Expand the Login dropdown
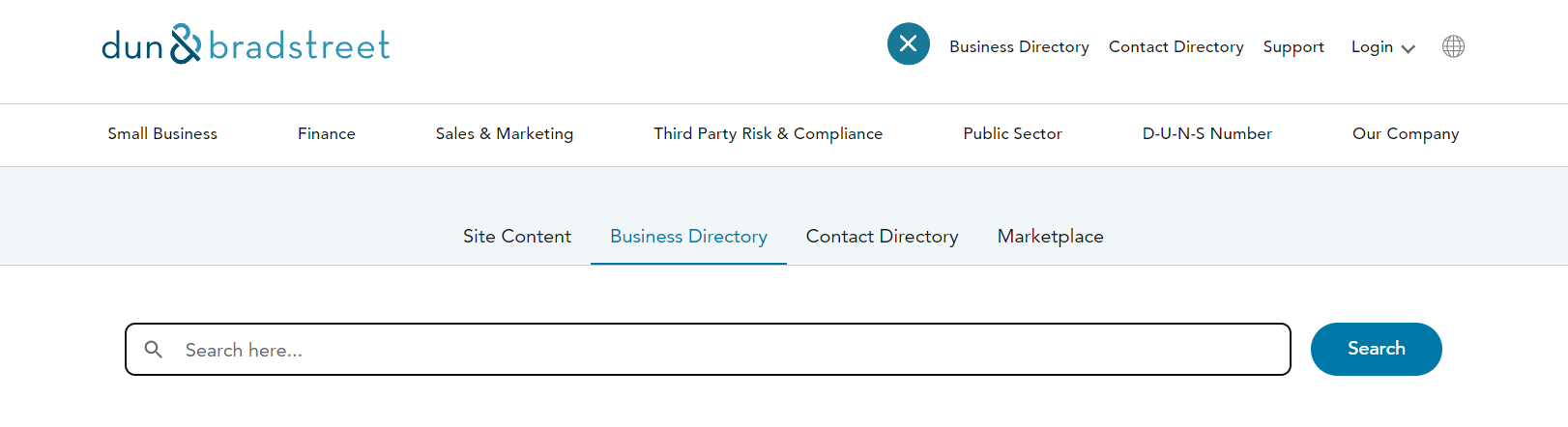1568x427 pixels. (1382, 46)
